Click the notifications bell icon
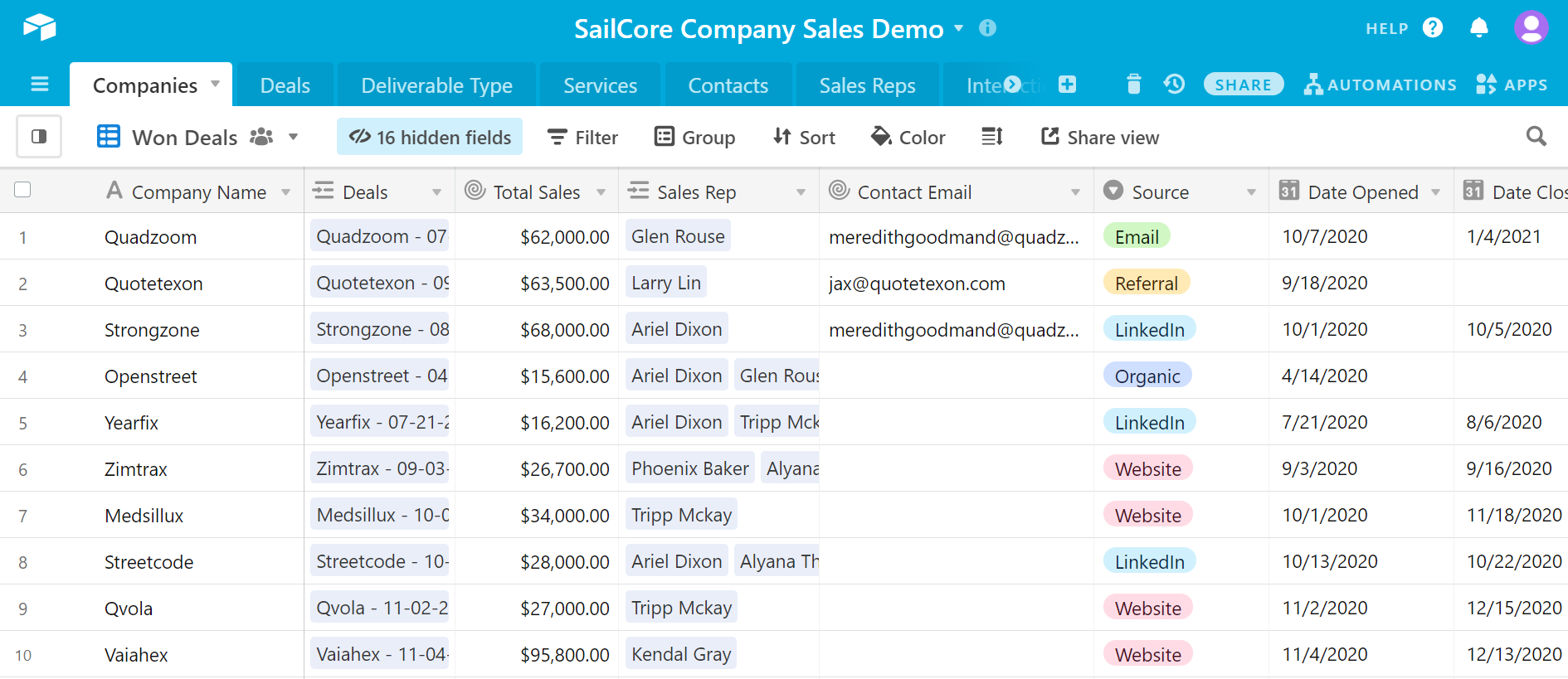This screenshot has width=1568, height=679. tap(1478, 28)
